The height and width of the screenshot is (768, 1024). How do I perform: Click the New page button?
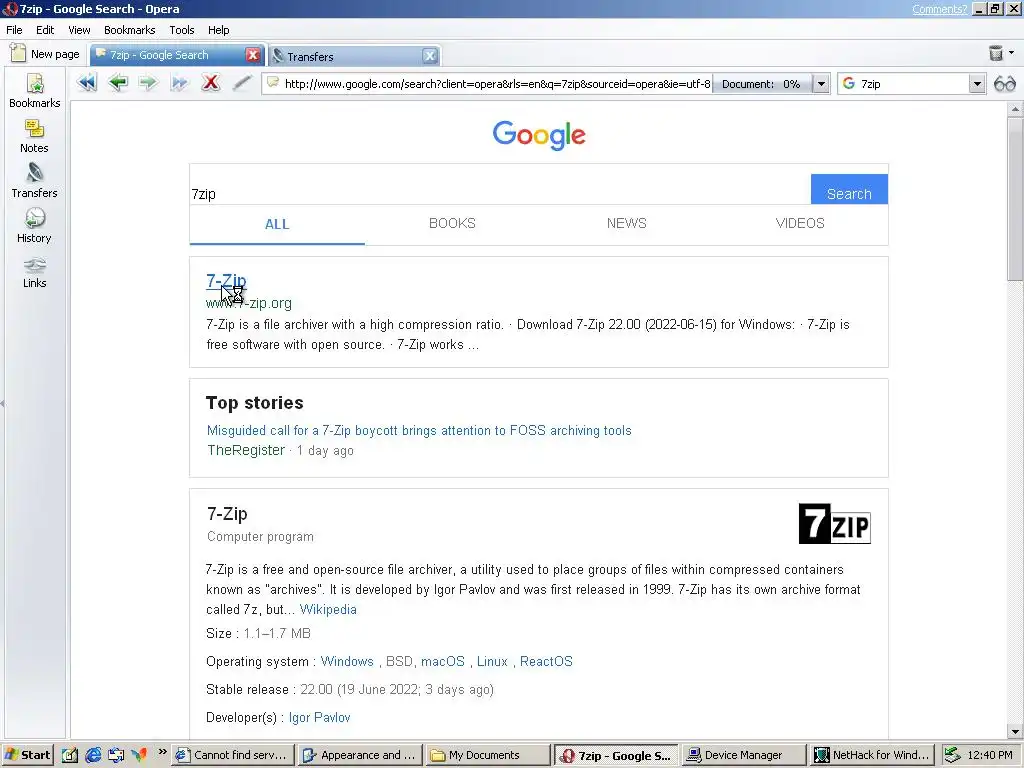coord(44,54)
